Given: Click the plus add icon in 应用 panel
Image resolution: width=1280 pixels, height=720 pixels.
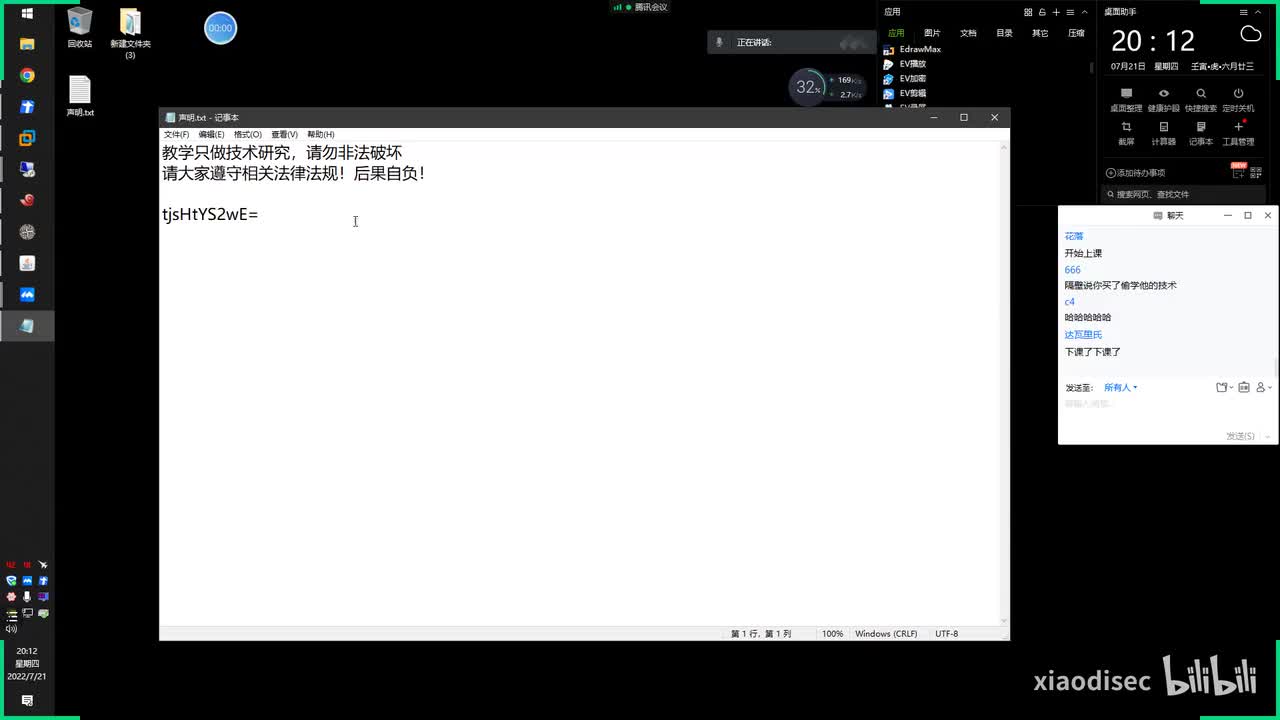Looking at the screenshot, I should [x=1056, y=12].
